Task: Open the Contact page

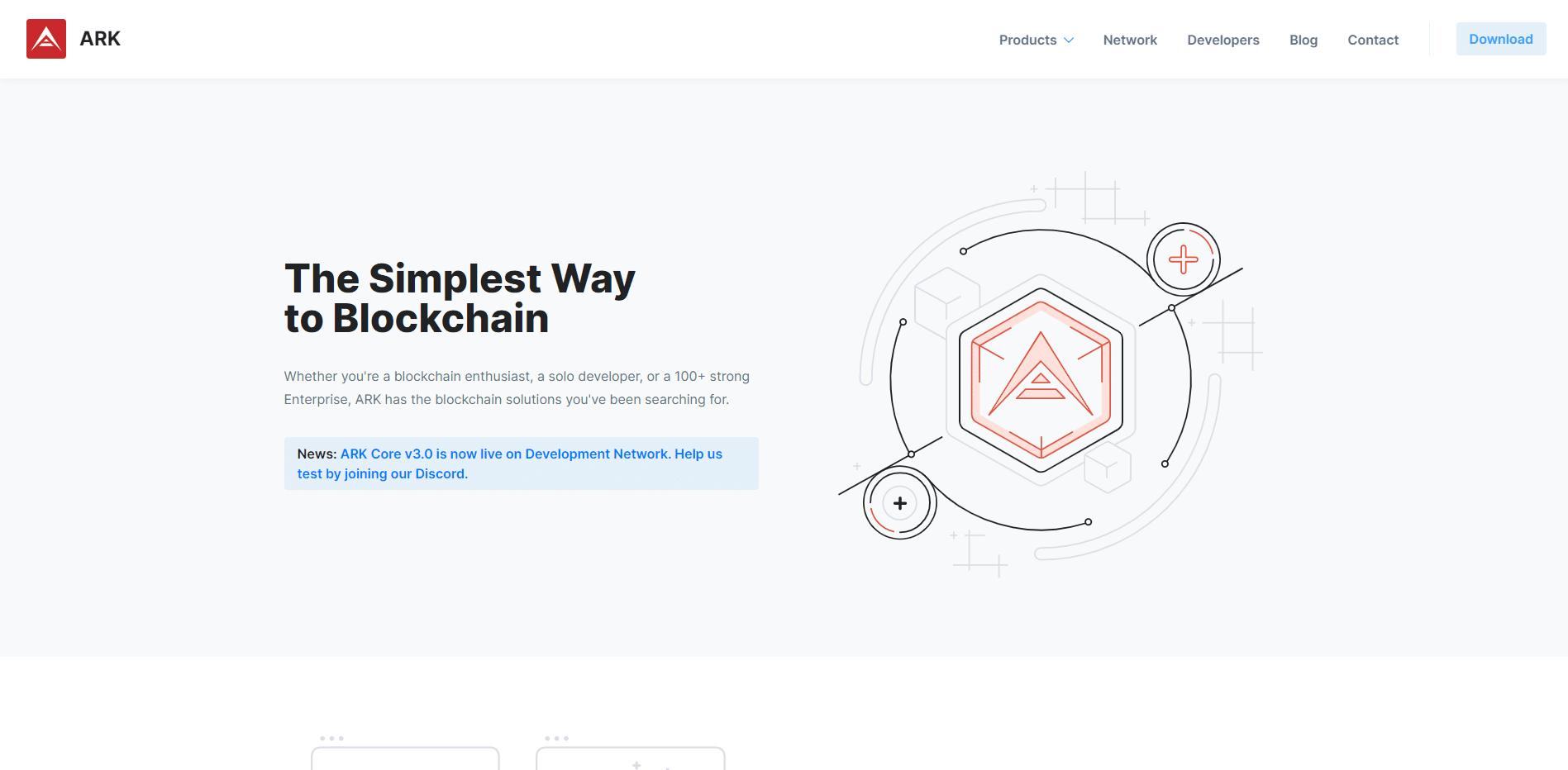Action: coord(1373,40)
